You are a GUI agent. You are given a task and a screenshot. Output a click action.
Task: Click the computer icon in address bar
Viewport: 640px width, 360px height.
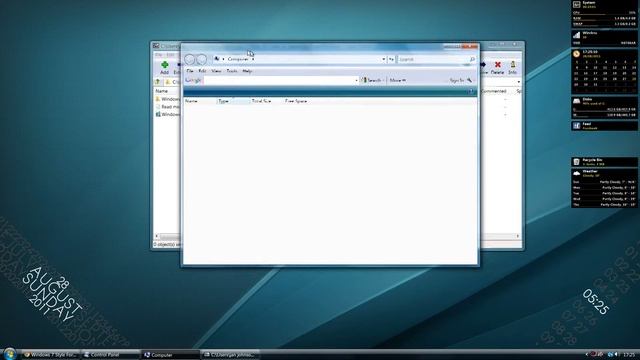pos(217,59)
